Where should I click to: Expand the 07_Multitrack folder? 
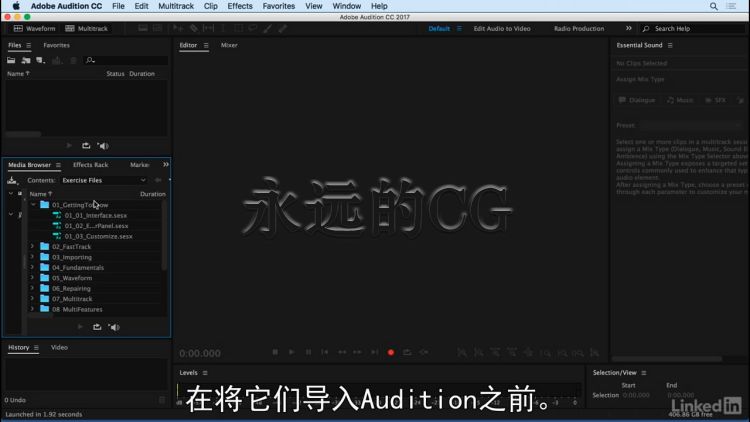(33, 299)
